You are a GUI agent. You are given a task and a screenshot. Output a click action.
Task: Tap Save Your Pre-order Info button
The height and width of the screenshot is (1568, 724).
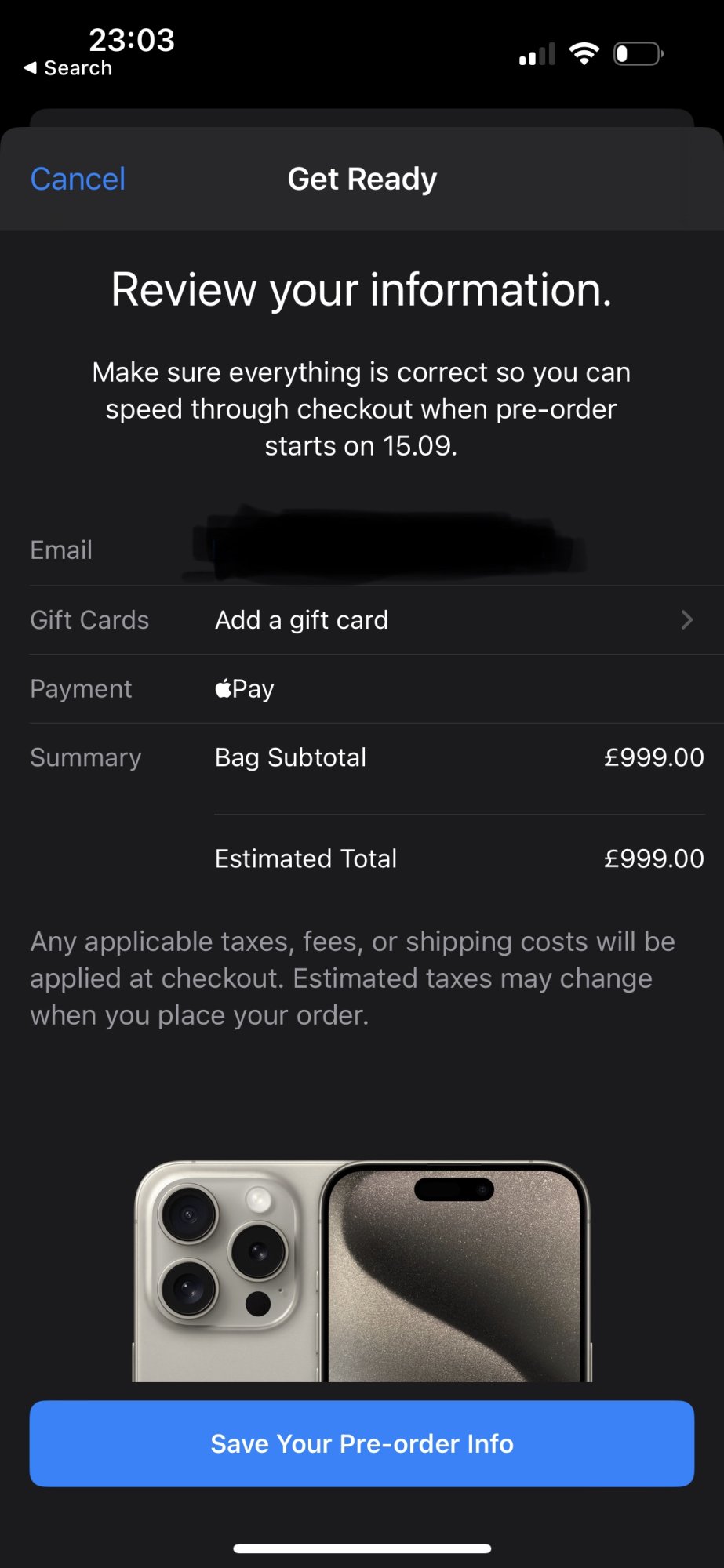[362, 1443]
